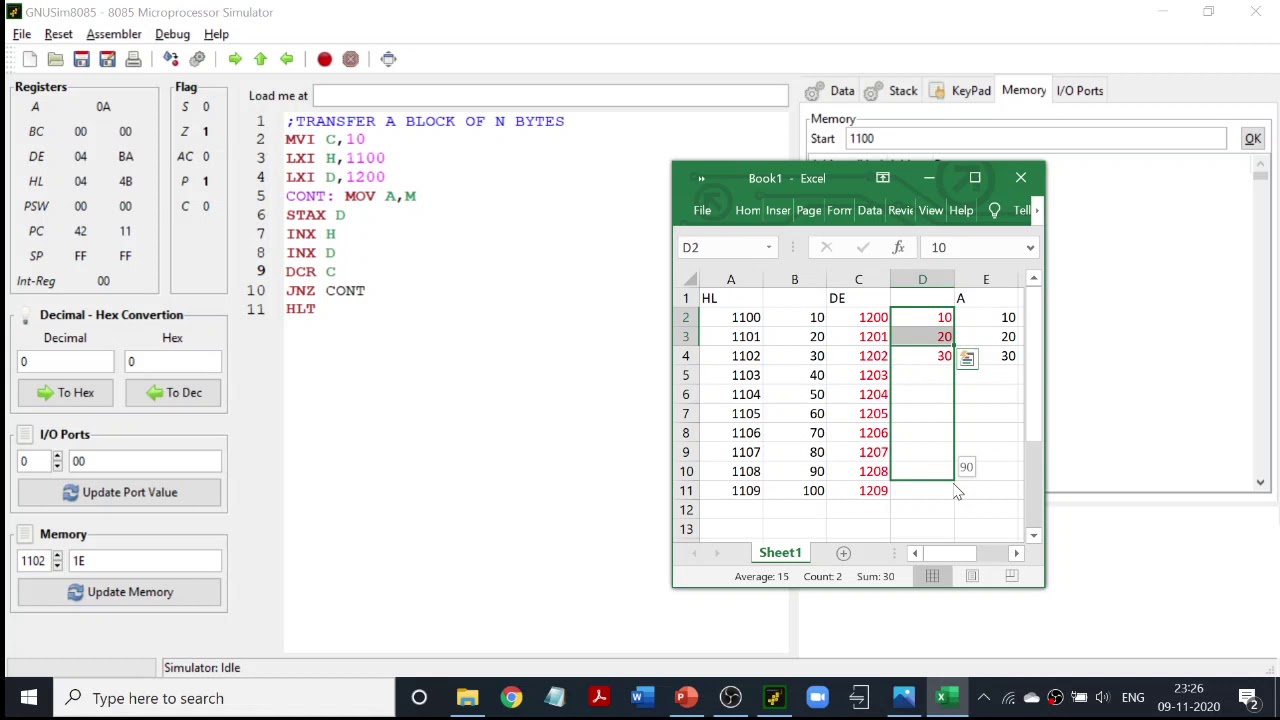Click Update Port Value button
This screenshot has height=720, width=1280.
pyautogui.click(x=119, y=493)
